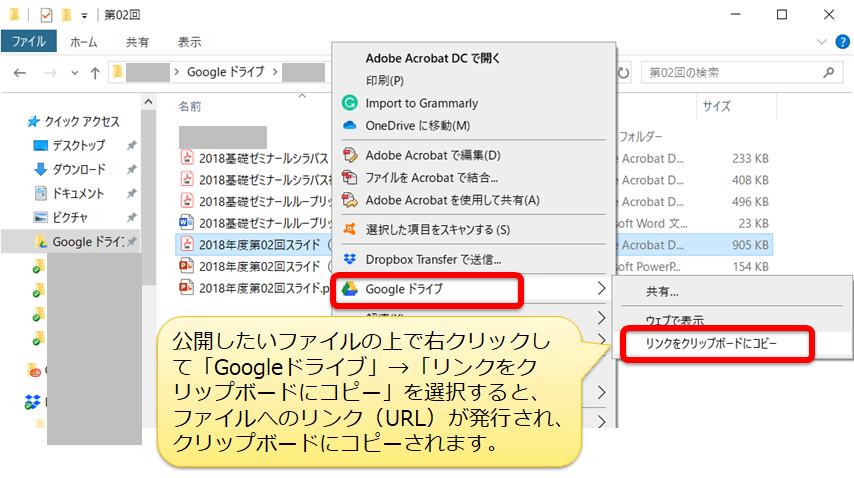Open the recent locations dropdown arrow

[75, 73]
